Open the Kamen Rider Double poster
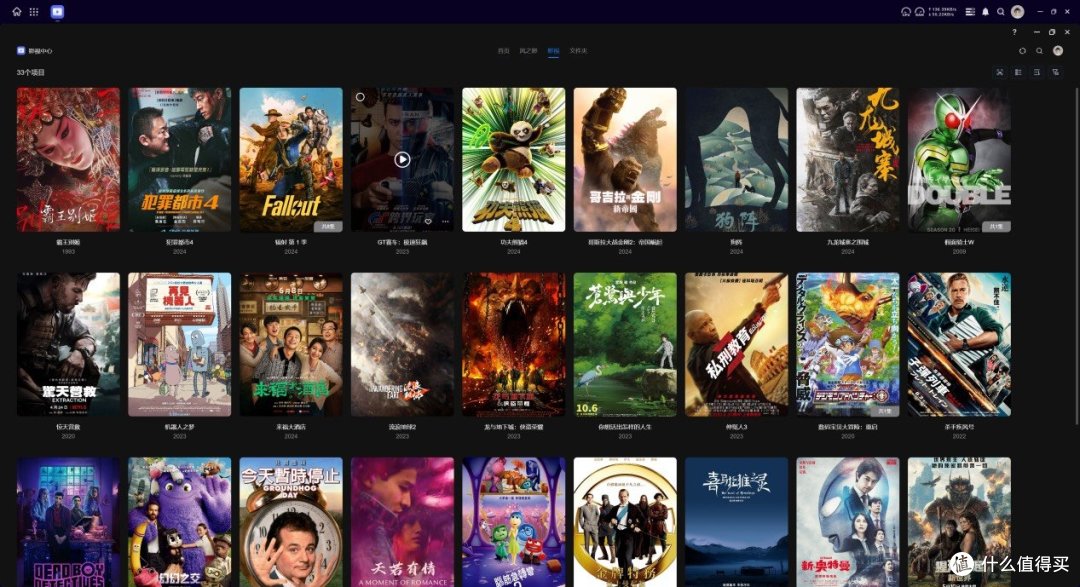1080x587 pixels. point(959,159)
